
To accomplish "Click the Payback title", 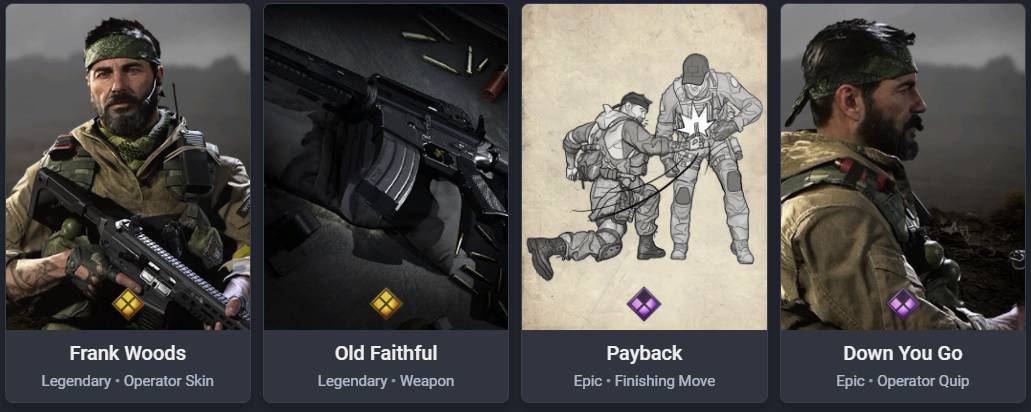I will (x=644, y=354).
